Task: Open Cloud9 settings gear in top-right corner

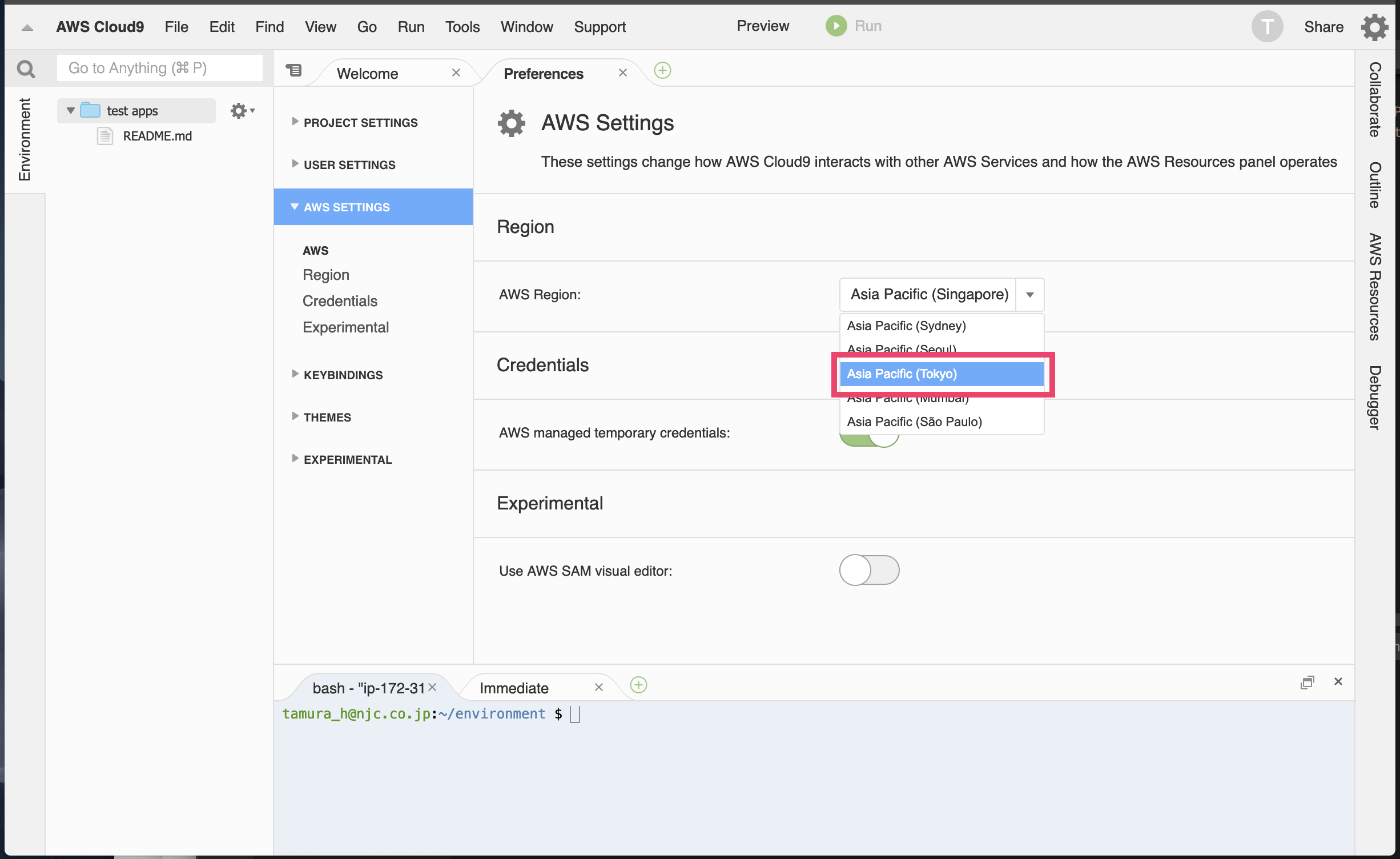Action: (1375, 26)
